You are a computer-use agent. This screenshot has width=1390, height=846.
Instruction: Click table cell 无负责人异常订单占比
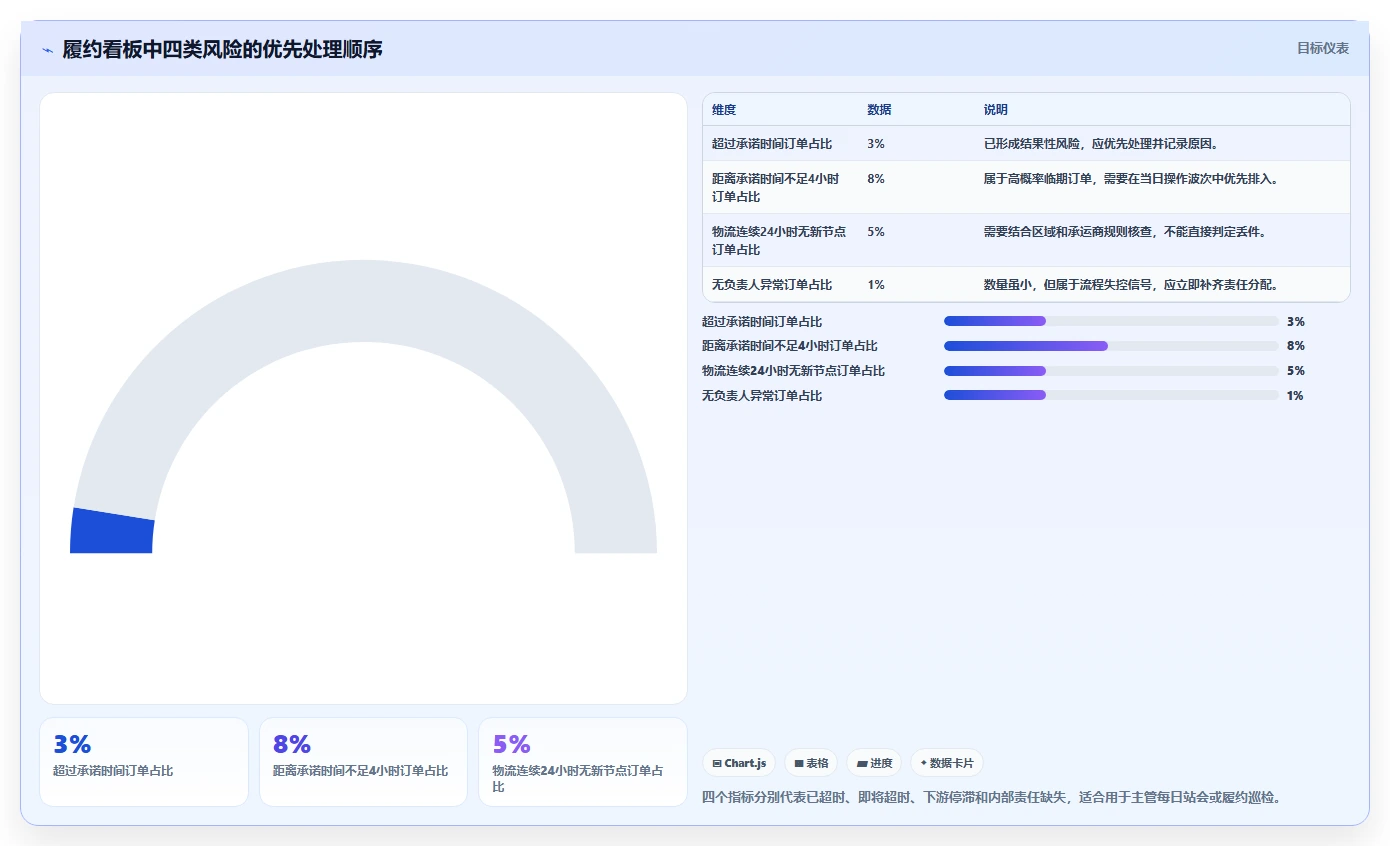coord(772,285)
